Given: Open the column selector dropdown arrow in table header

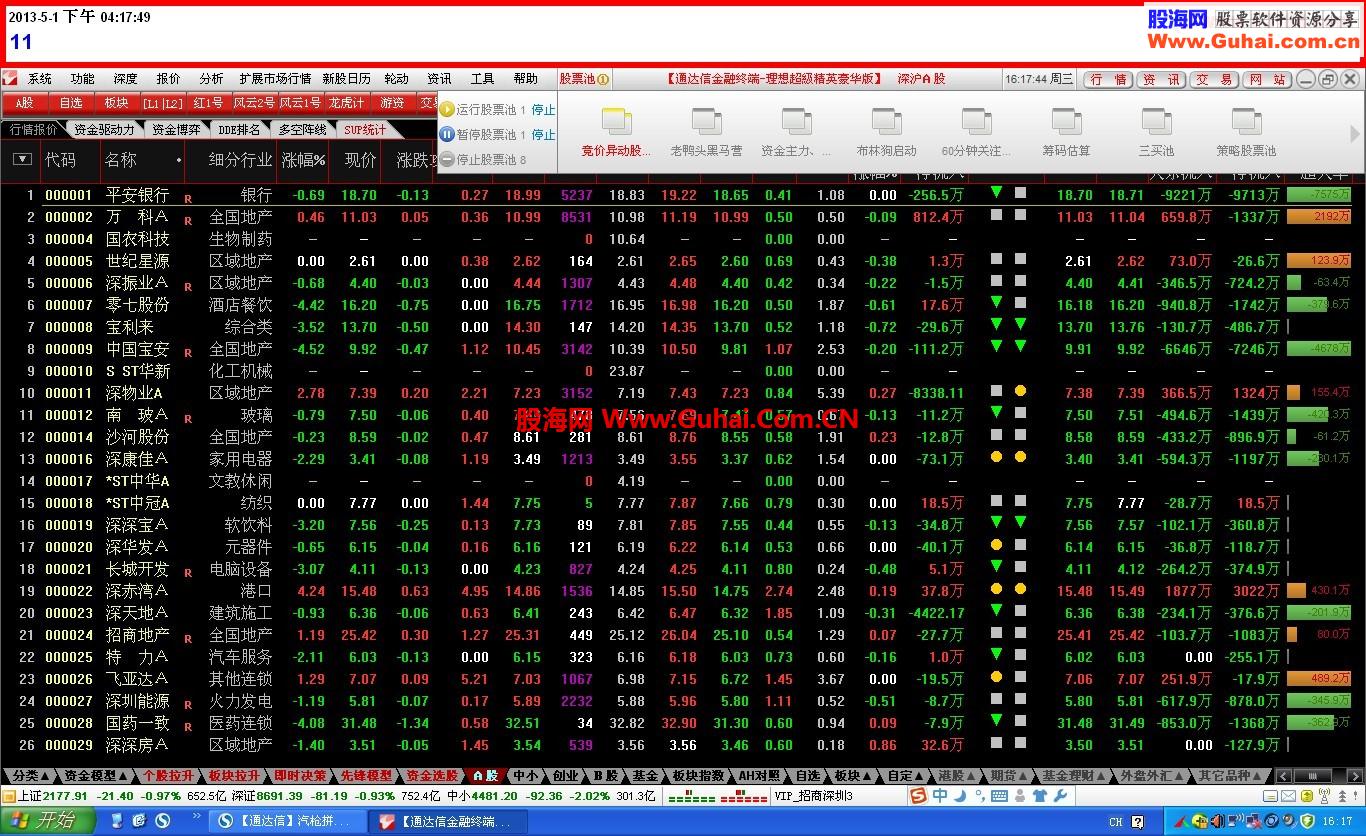Looking at the screenshot, I should (22, 160).
